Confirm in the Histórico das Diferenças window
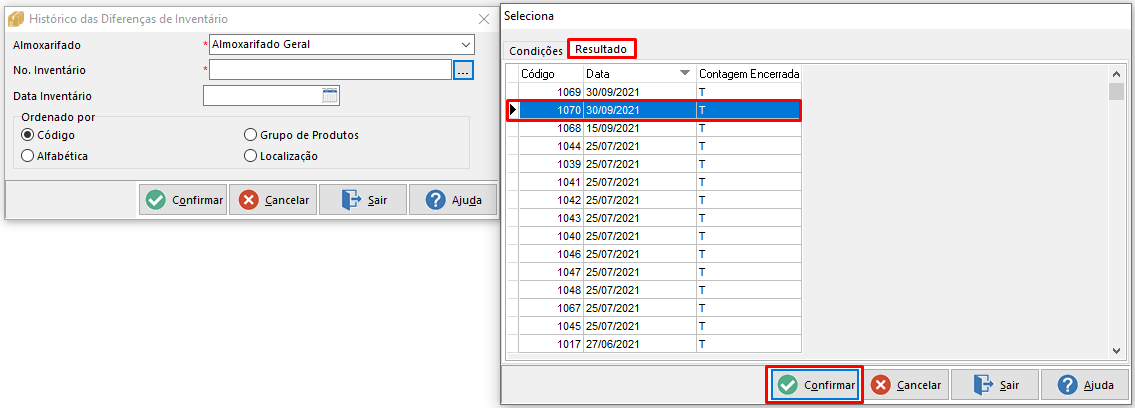The height and width of the screenshot is (408, 1135). 183,200
